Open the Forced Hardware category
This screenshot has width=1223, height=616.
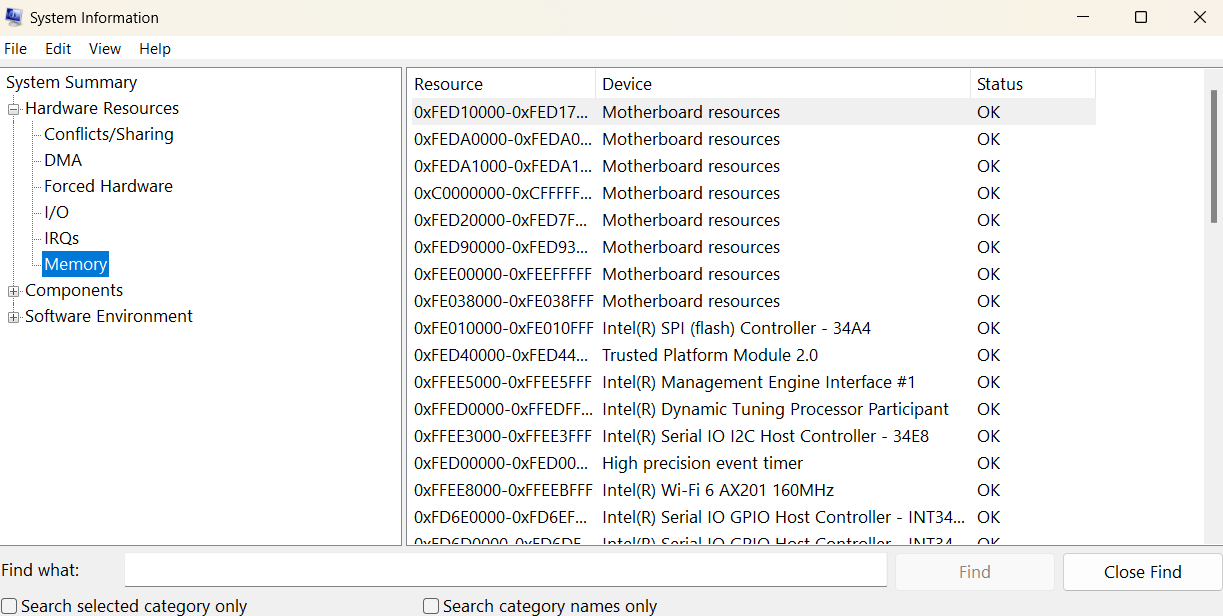click(x=108, y=187)
